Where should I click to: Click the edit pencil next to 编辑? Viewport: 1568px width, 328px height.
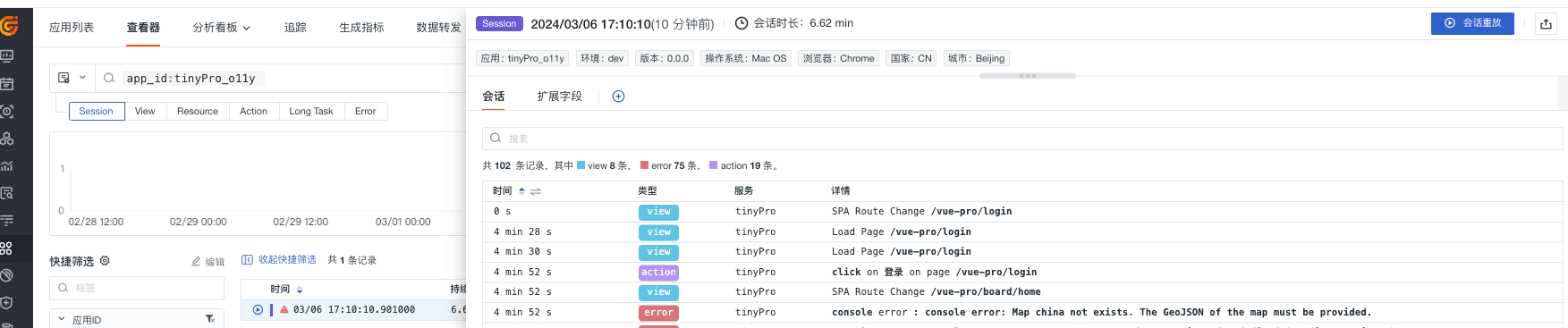pyautogui.click(x=196, y=262)
